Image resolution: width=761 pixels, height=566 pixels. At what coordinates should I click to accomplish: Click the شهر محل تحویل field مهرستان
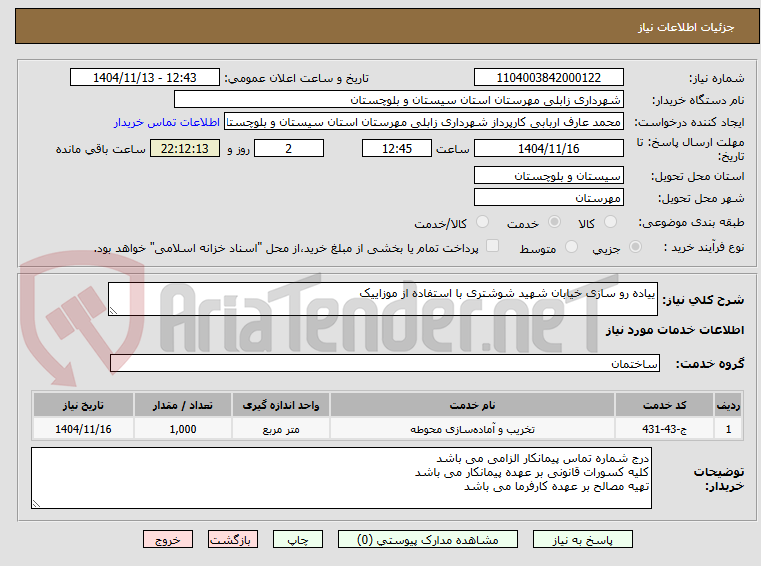pyautogui.click(x=548, y=198)
